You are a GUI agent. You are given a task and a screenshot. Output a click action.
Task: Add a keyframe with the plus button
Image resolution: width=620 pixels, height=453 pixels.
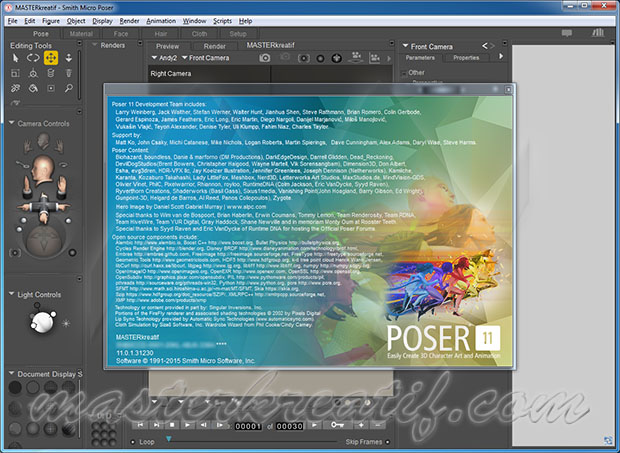pyautogui.click(x=361, y=425)
